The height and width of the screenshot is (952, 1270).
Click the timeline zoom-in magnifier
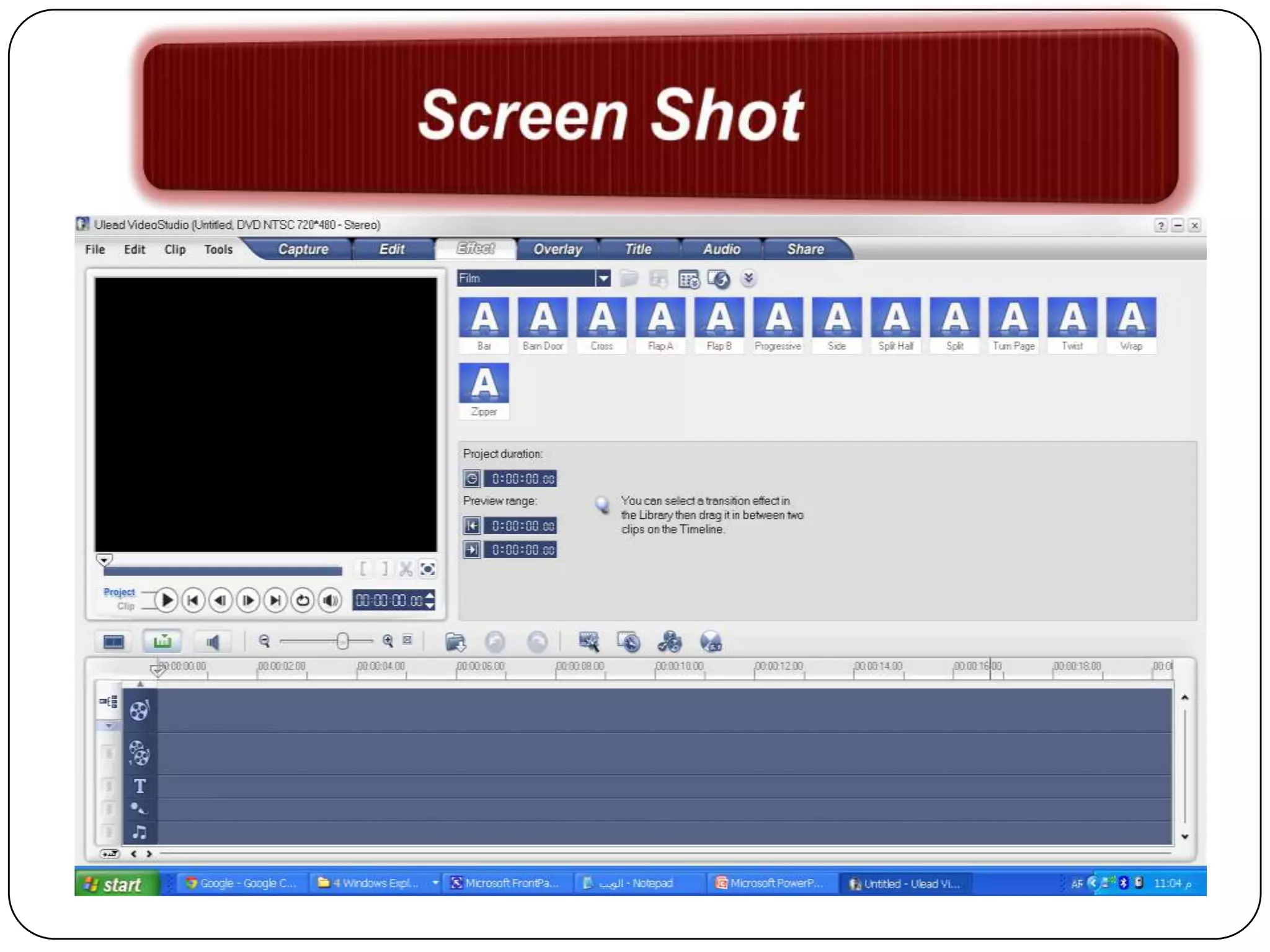(x=388, y=641)
